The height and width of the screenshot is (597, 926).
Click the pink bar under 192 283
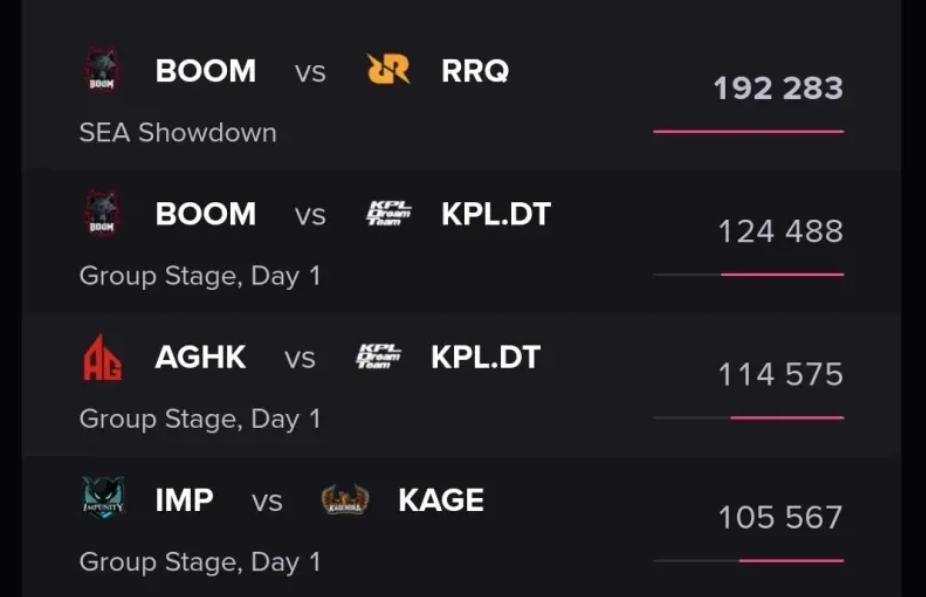coord(748,131)
